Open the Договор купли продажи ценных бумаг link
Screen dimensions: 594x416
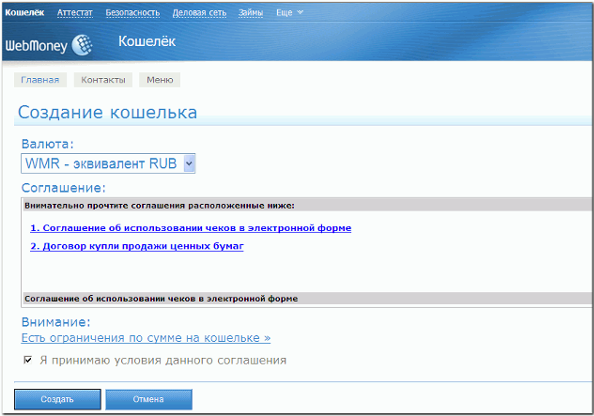pos(137,246)
